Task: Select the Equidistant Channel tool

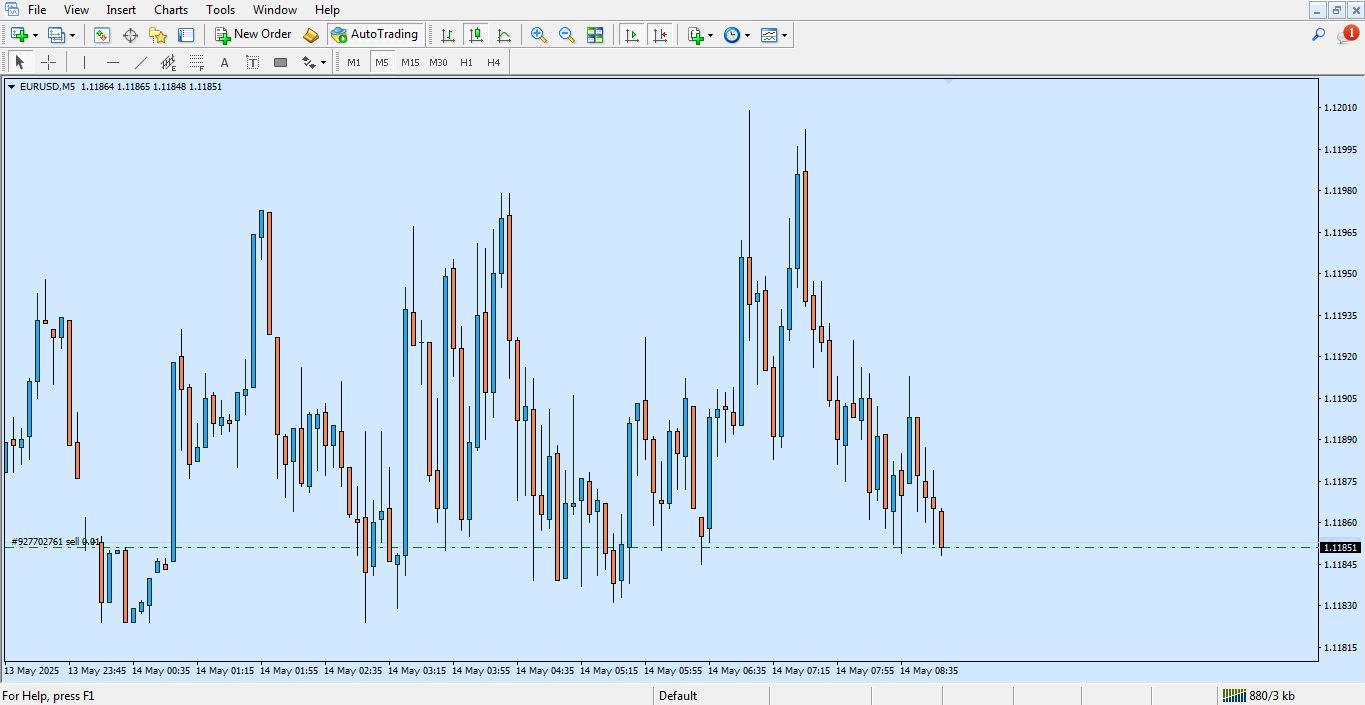Action: tap(169, 62)
